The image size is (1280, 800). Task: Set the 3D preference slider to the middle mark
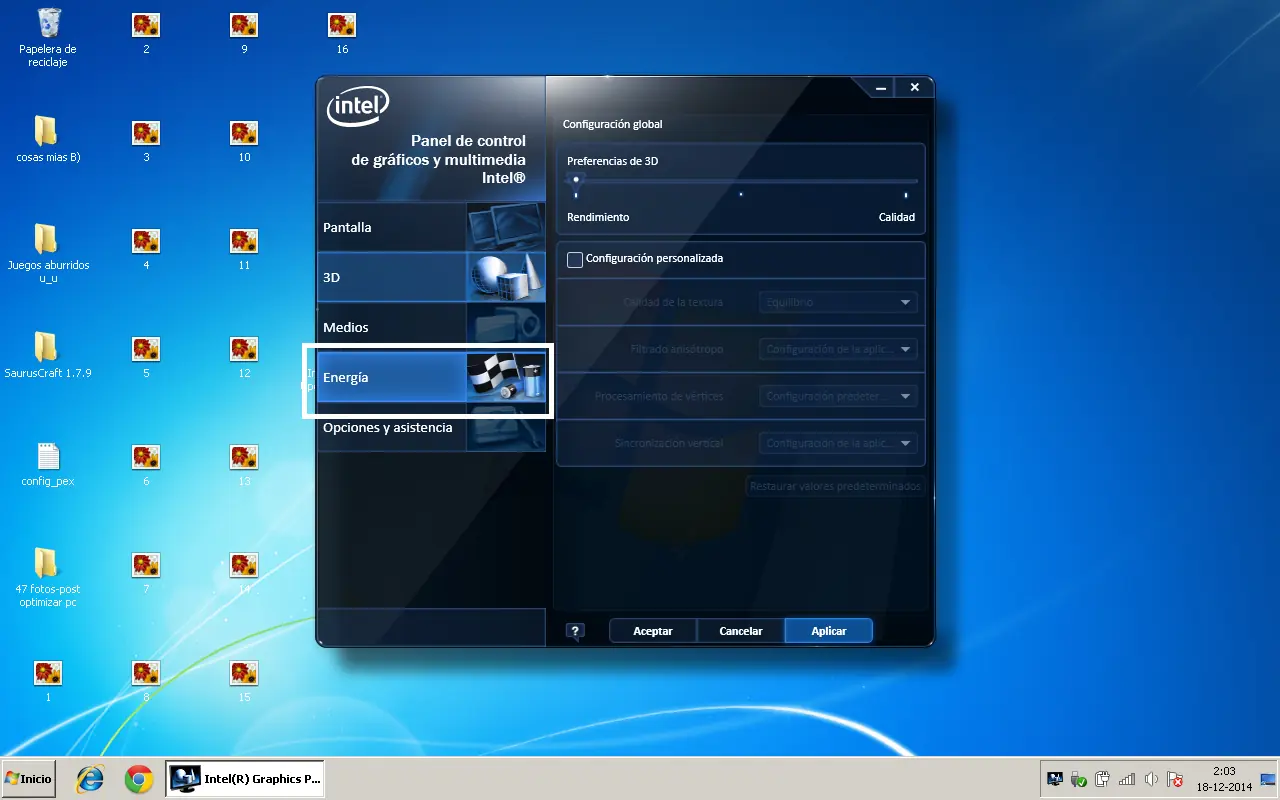coord(741,194)
